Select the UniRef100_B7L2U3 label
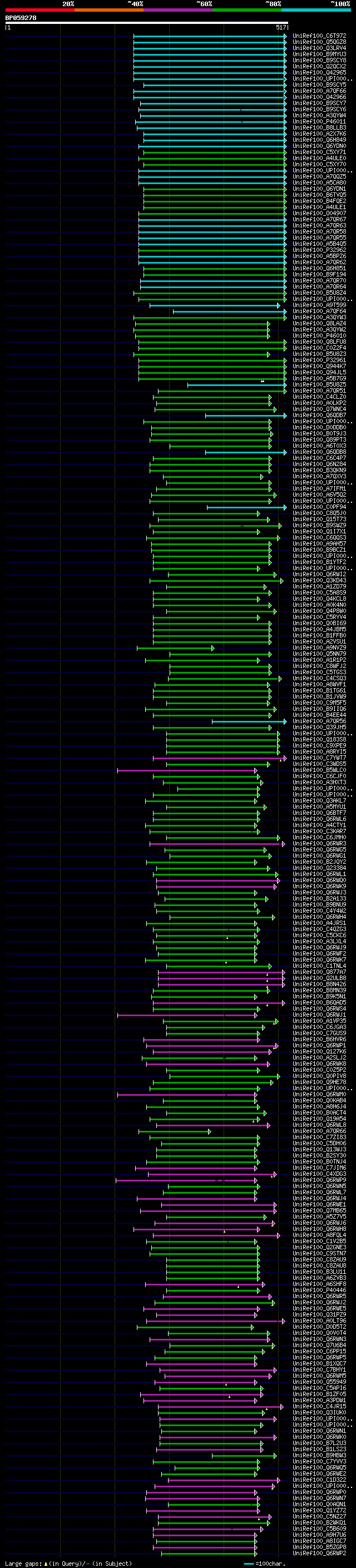The image size is (356, 1568). point(319,1444)
